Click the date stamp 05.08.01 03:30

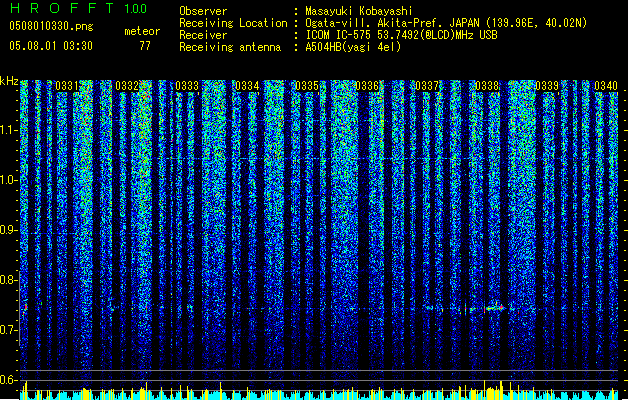click(51, 46)
